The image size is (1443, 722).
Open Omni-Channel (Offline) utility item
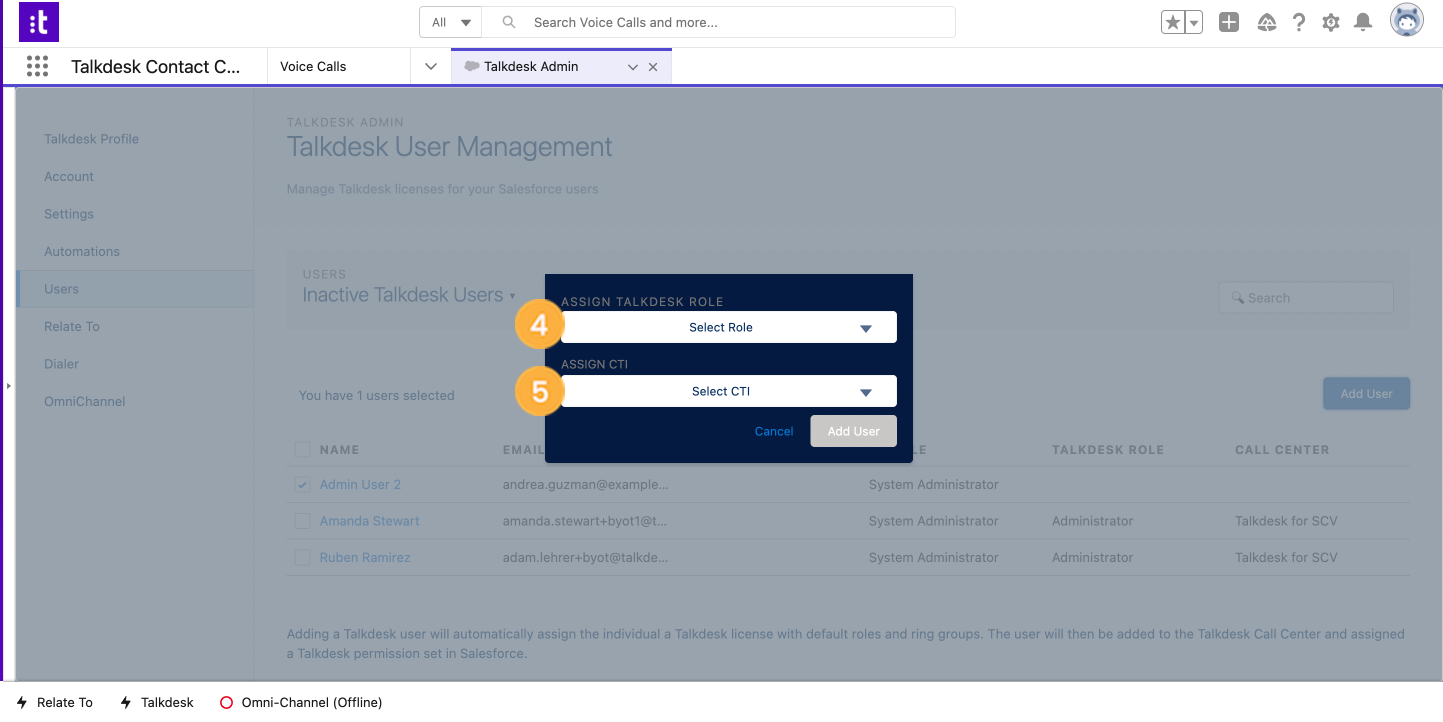tap(301, 702)
